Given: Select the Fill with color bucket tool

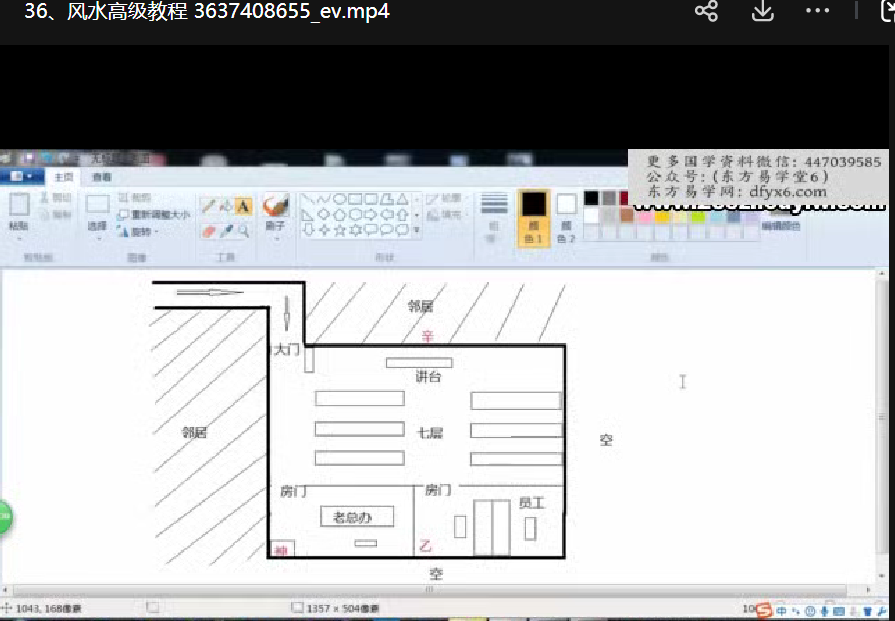Looking at the screenshot, I should [225, 205].
